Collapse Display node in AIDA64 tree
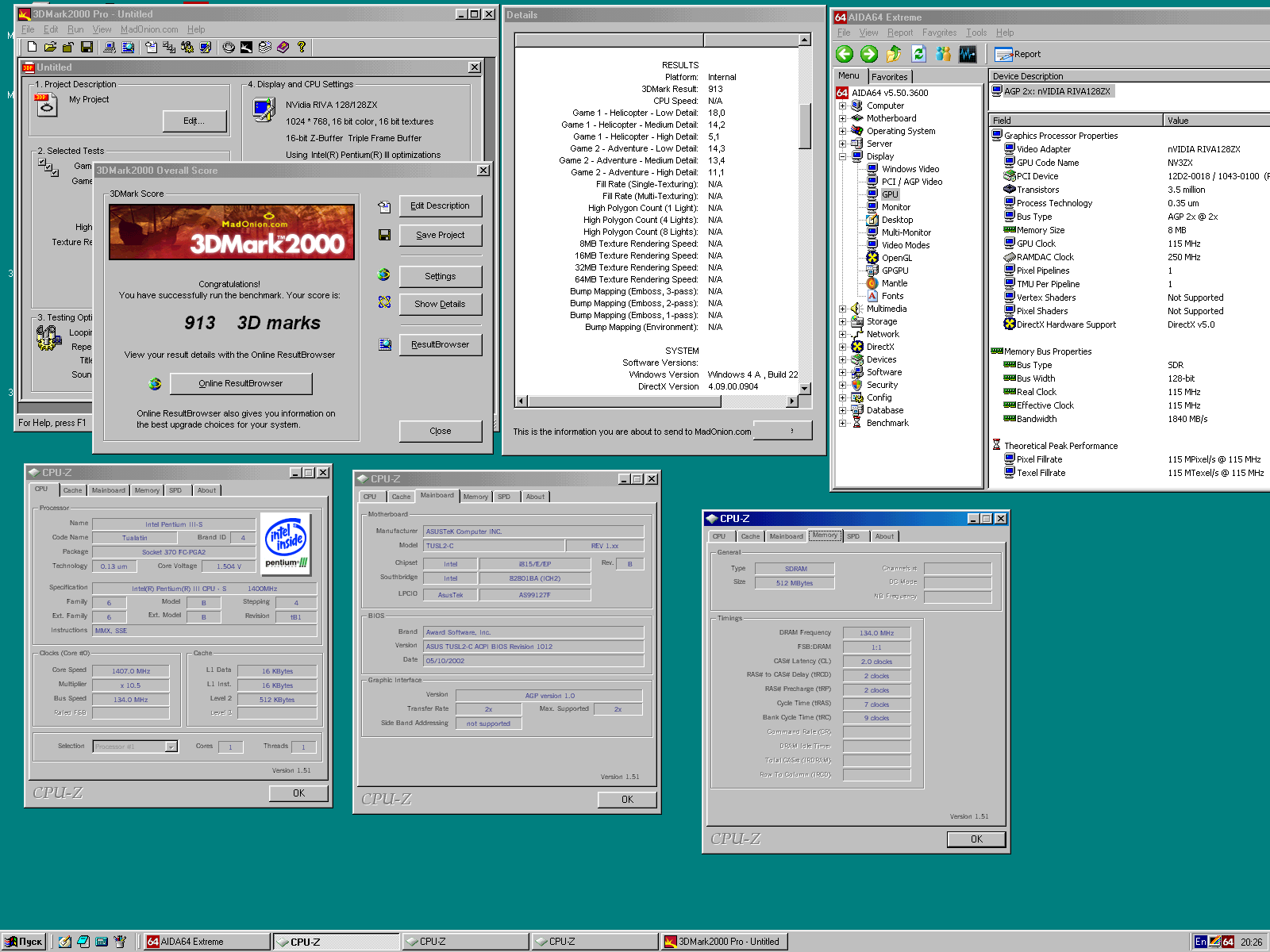 [842, 156]
